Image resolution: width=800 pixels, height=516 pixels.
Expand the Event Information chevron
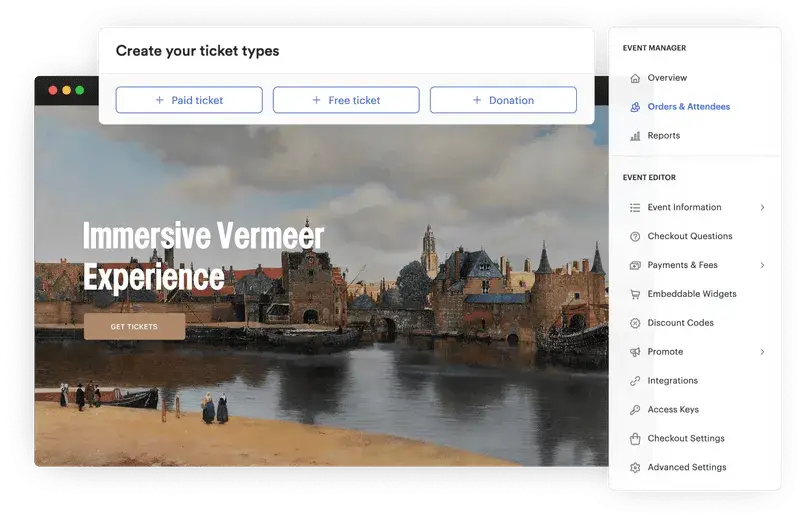[762, 207]
